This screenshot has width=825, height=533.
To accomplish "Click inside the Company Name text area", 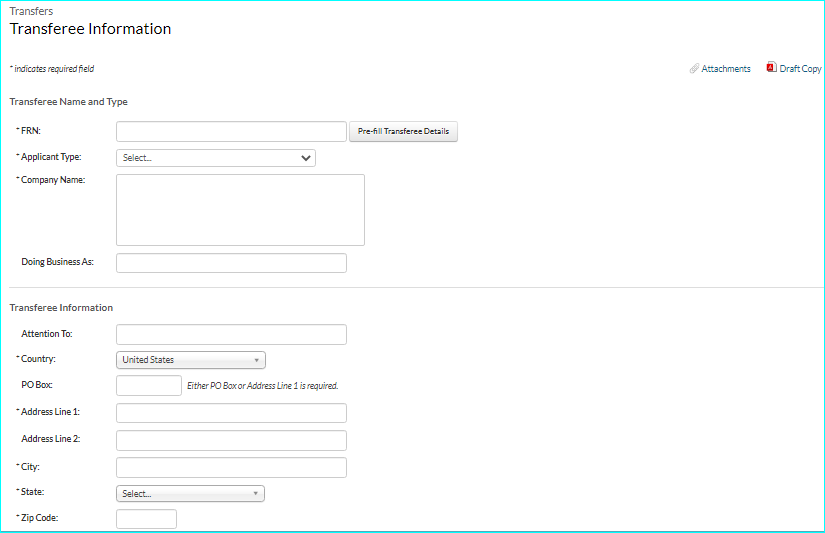I will (240, 210).
